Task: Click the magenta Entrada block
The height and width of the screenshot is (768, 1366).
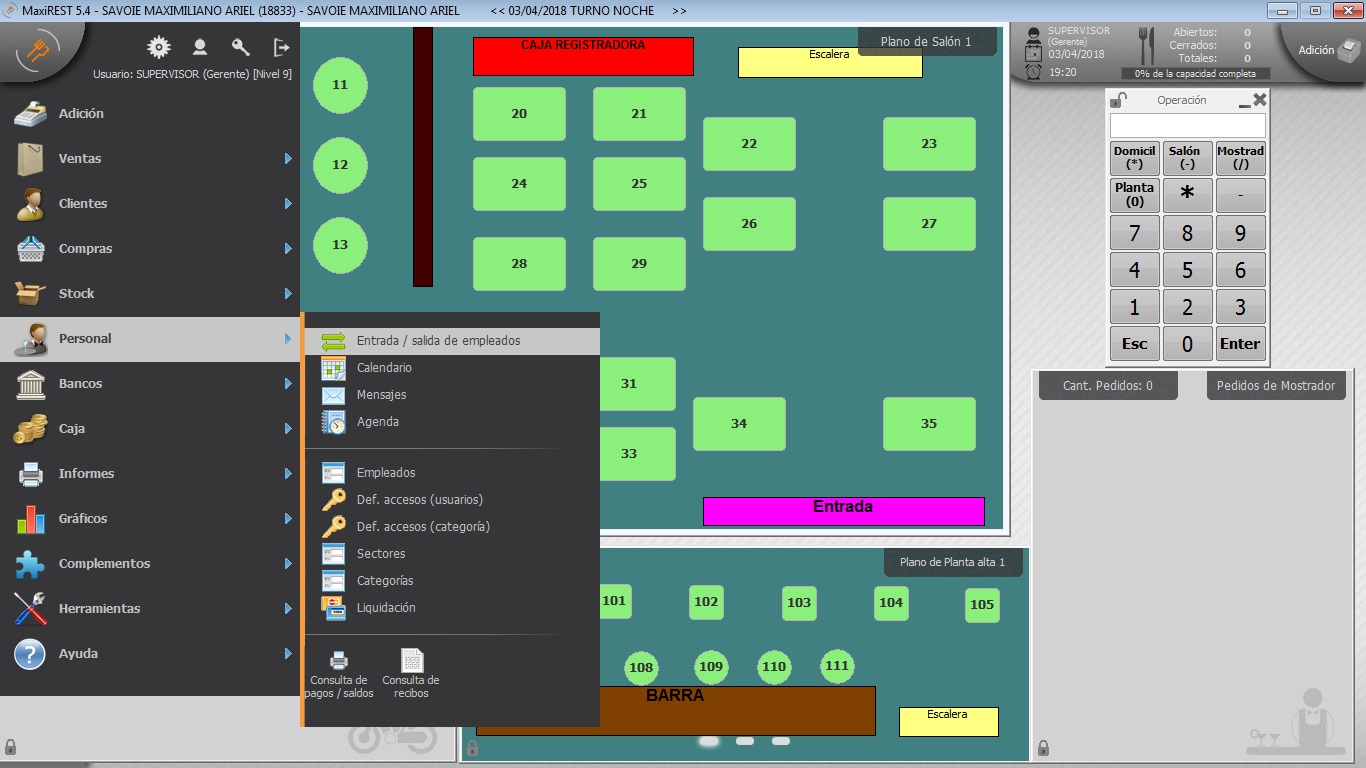Action: click(843, 511)
